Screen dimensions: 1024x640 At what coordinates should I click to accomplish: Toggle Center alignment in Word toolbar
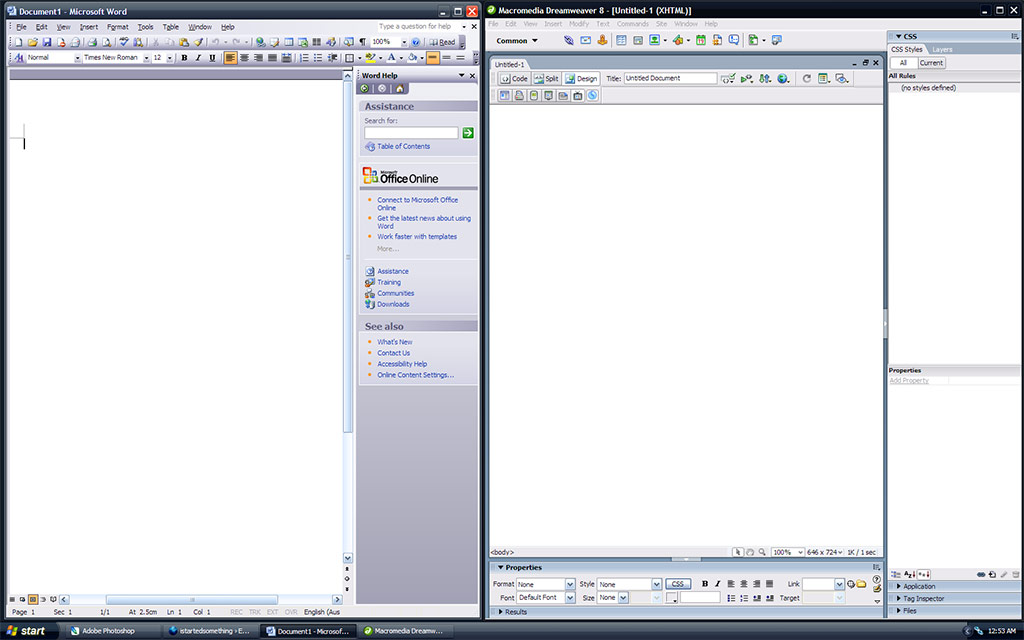244,57
